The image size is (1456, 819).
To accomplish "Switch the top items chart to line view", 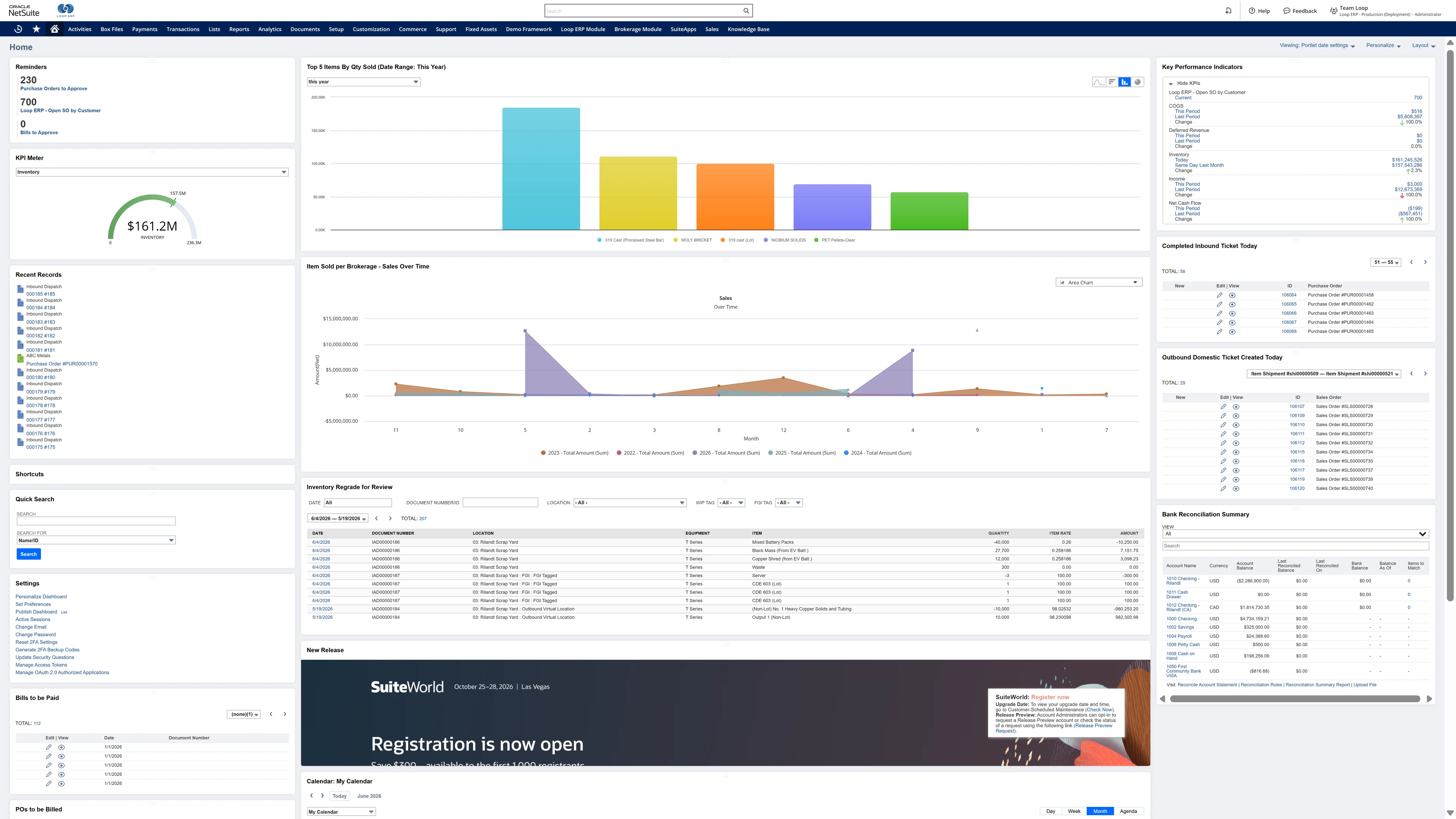I will (1098, 82).
